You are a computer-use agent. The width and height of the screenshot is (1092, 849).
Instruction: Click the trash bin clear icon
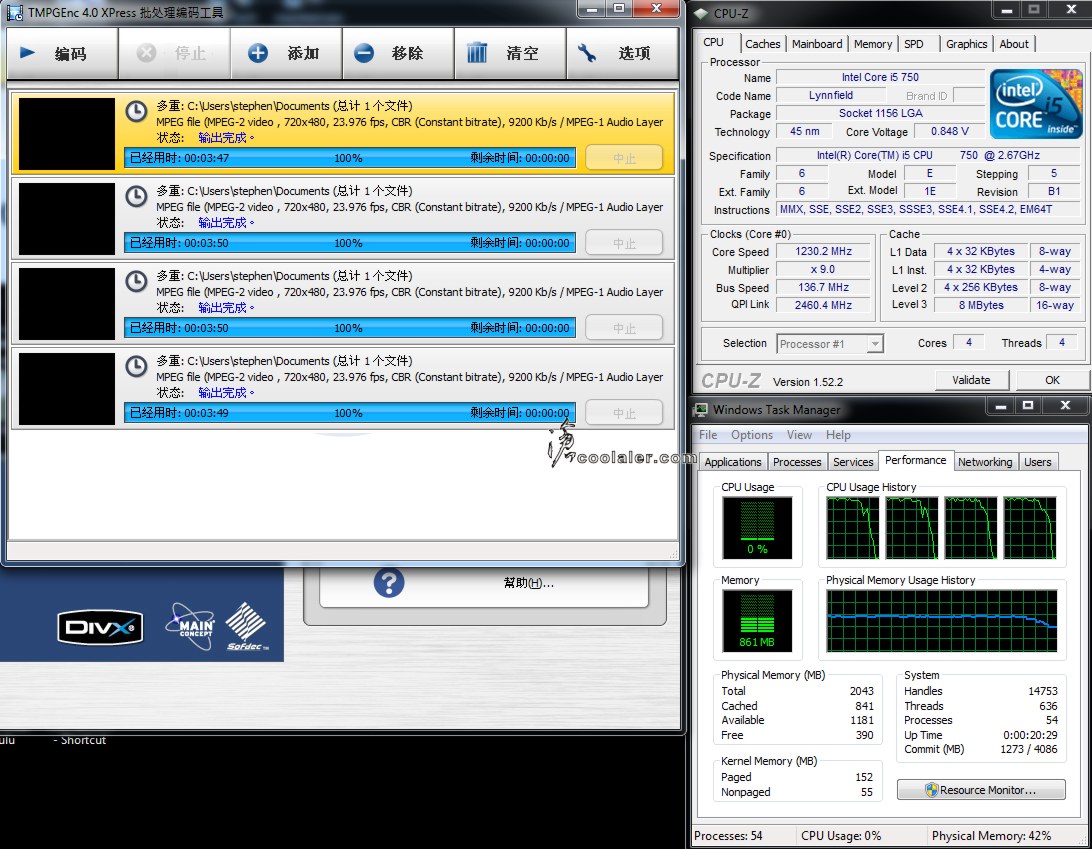(x=477, y=52)
